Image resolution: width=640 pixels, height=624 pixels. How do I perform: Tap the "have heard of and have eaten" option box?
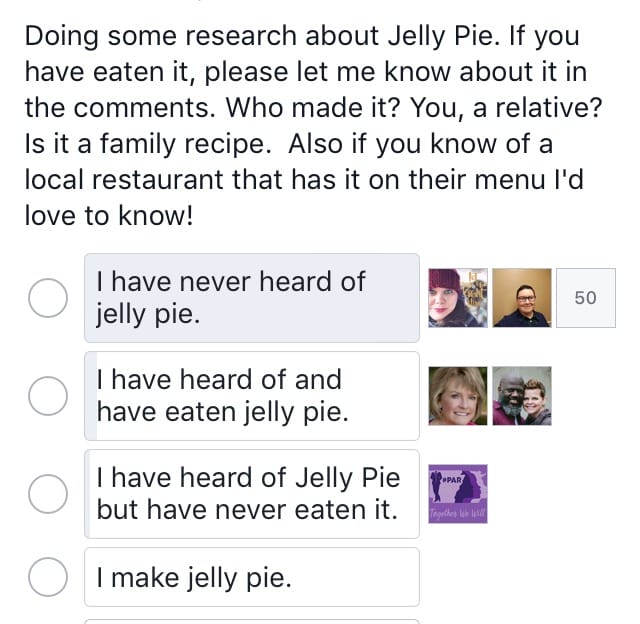click(252, 396)
